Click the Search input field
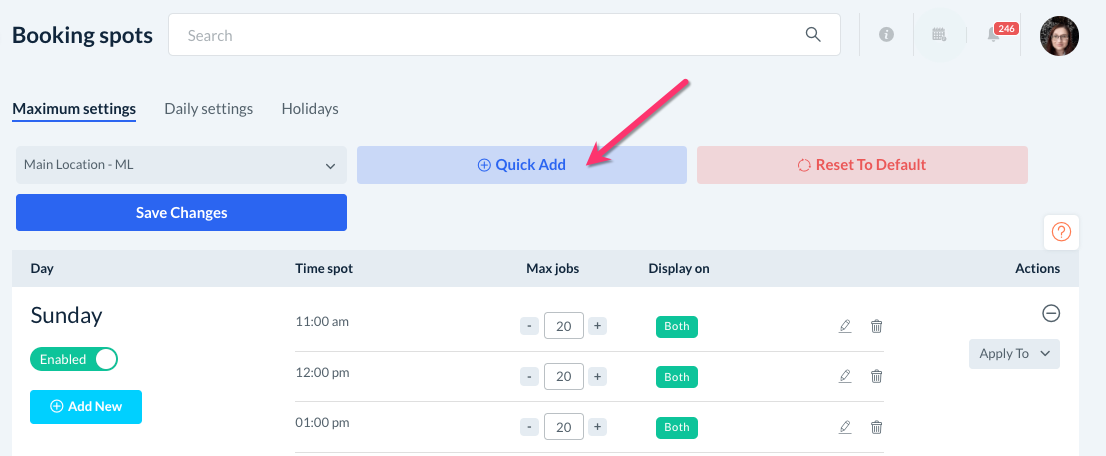This screenshot has height=456, width=1106. pos(490,35)
